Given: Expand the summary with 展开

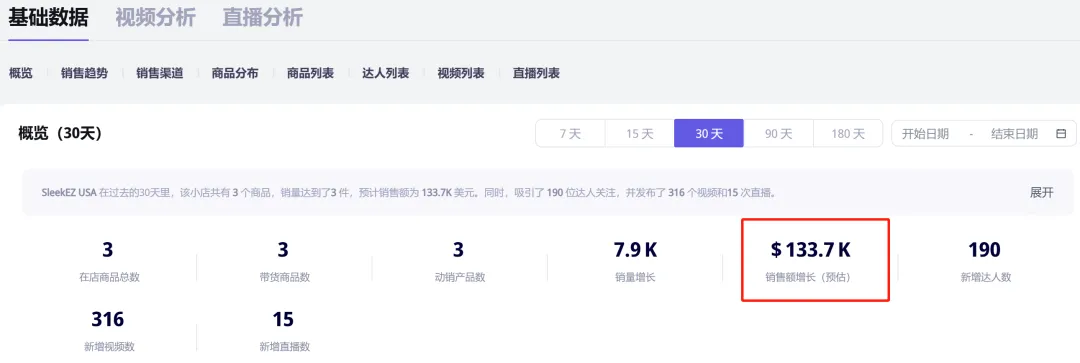Looking at the screenshot, I should (1041, 192).
